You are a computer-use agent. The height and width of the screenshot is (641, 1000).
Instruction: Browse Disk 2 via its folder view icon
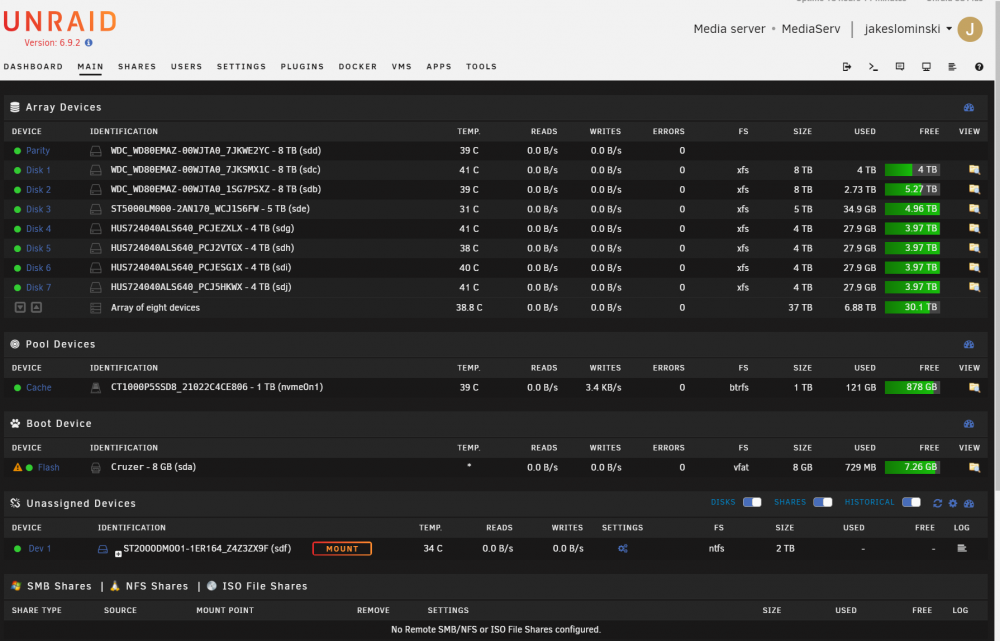pyautogui.click(x=974, y=189)
